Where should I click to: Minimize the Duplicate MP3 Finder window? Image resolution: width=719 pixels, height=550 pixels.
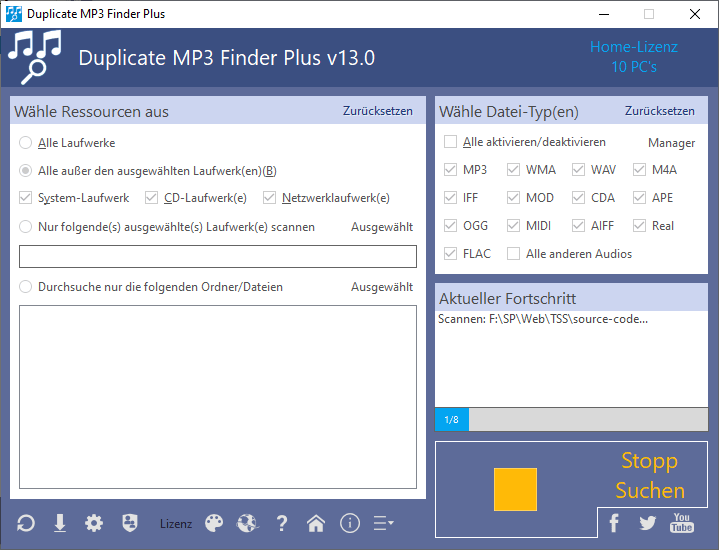604,14
